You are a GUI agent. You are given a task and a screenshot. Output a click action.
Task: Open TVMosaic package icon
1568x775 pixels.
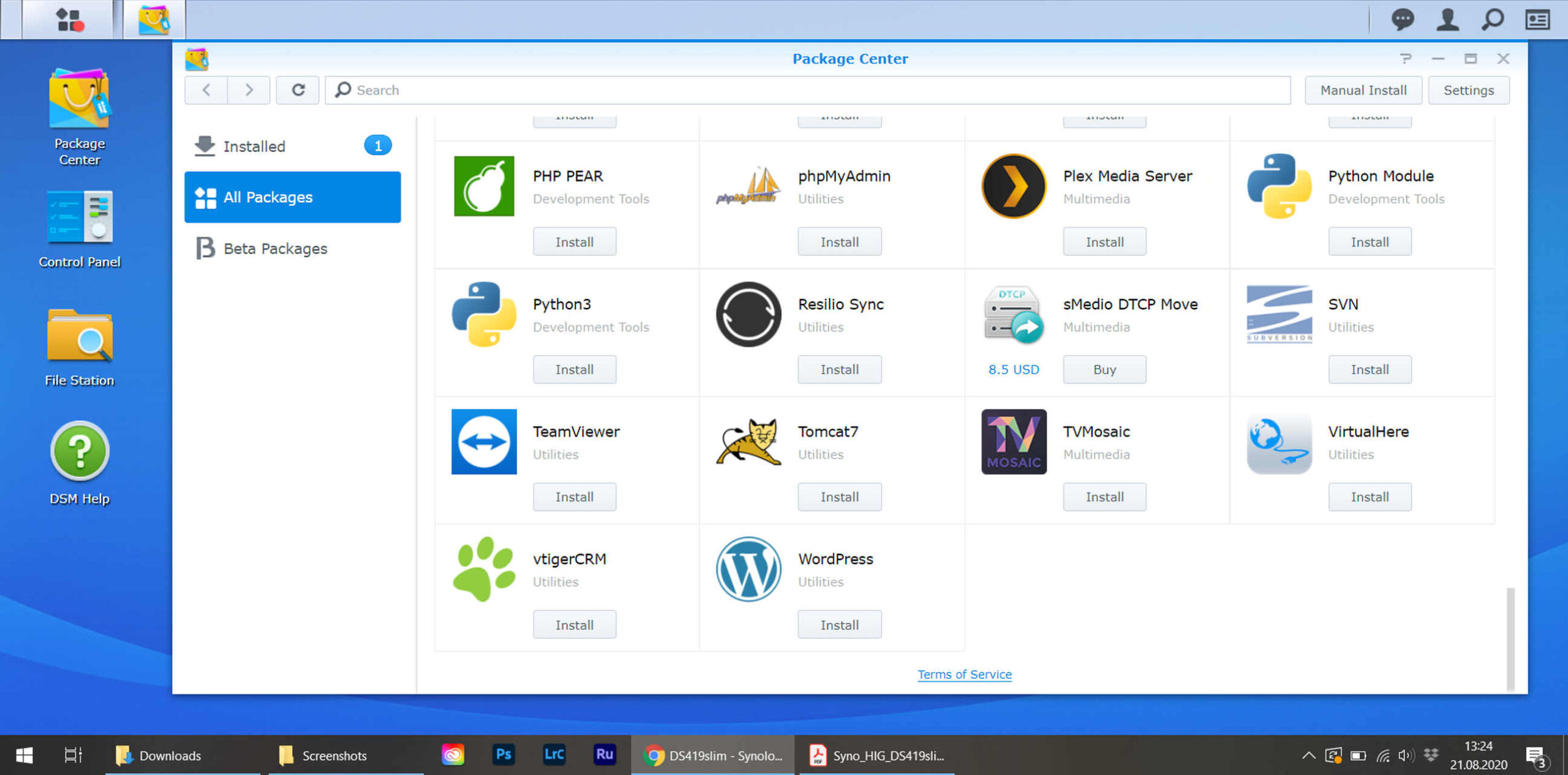1014,442
